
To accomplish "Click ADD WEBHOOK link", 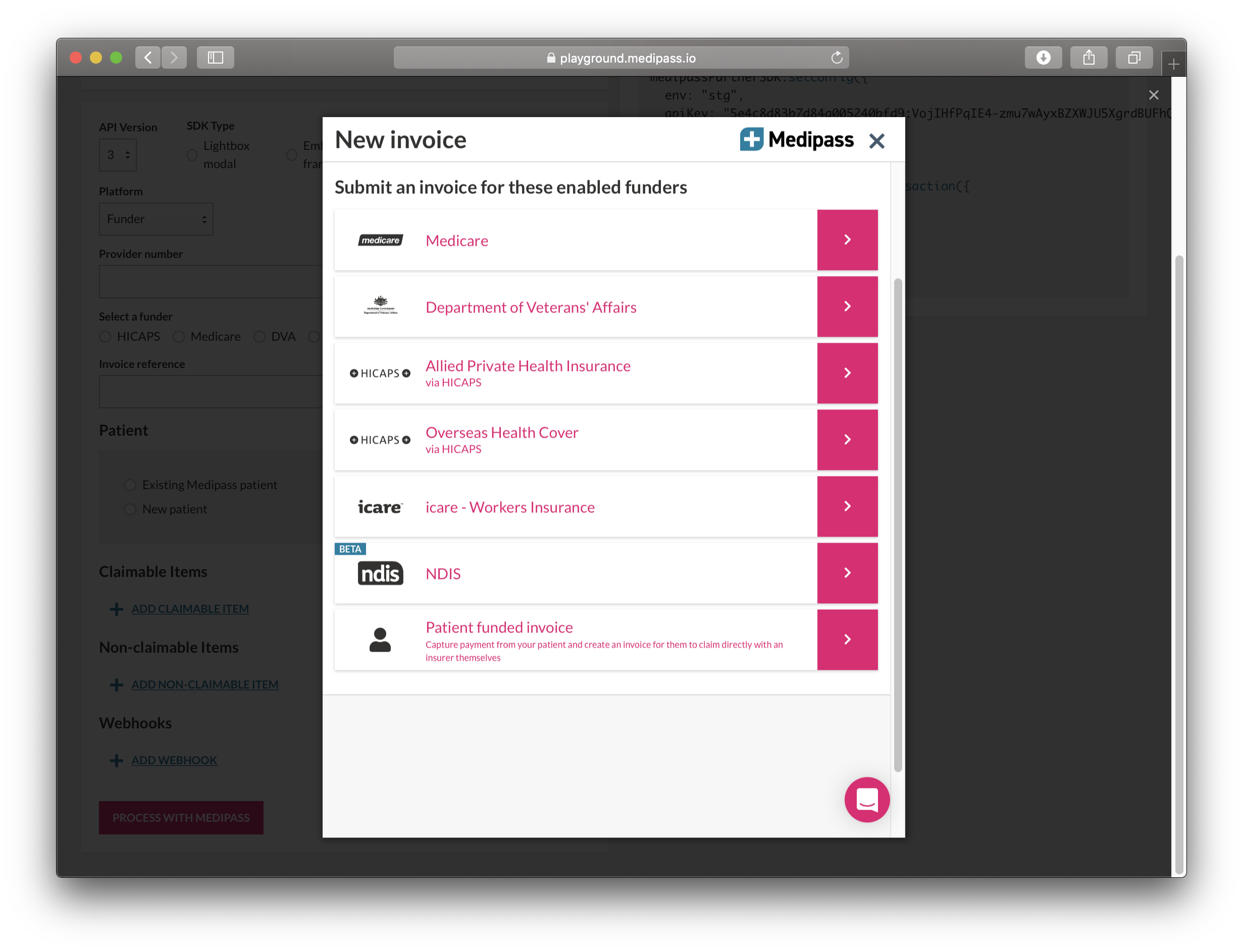I will pyautogui.click(x=174, y=761).
